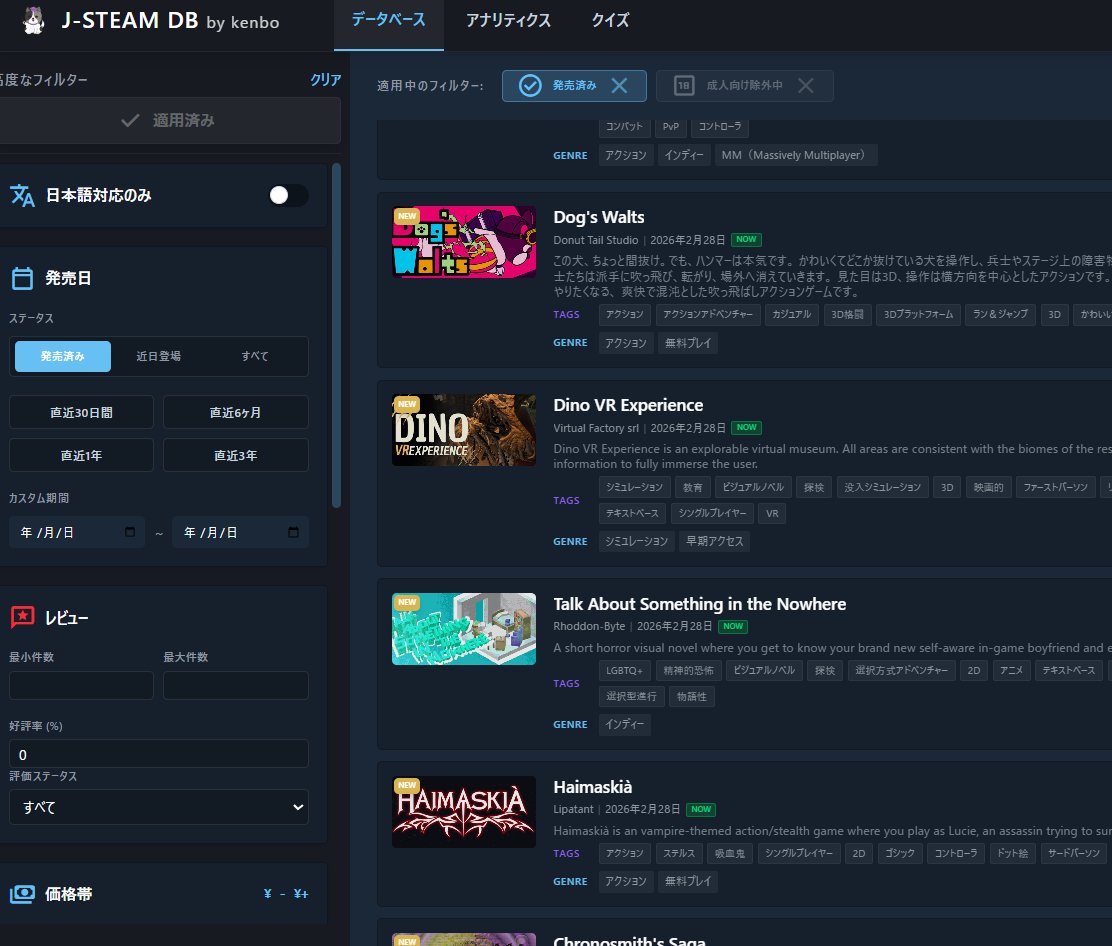This screenshot has height=946, width=1112.
Task: Open the end date calendar picker icon
Action: coord(293,532)
